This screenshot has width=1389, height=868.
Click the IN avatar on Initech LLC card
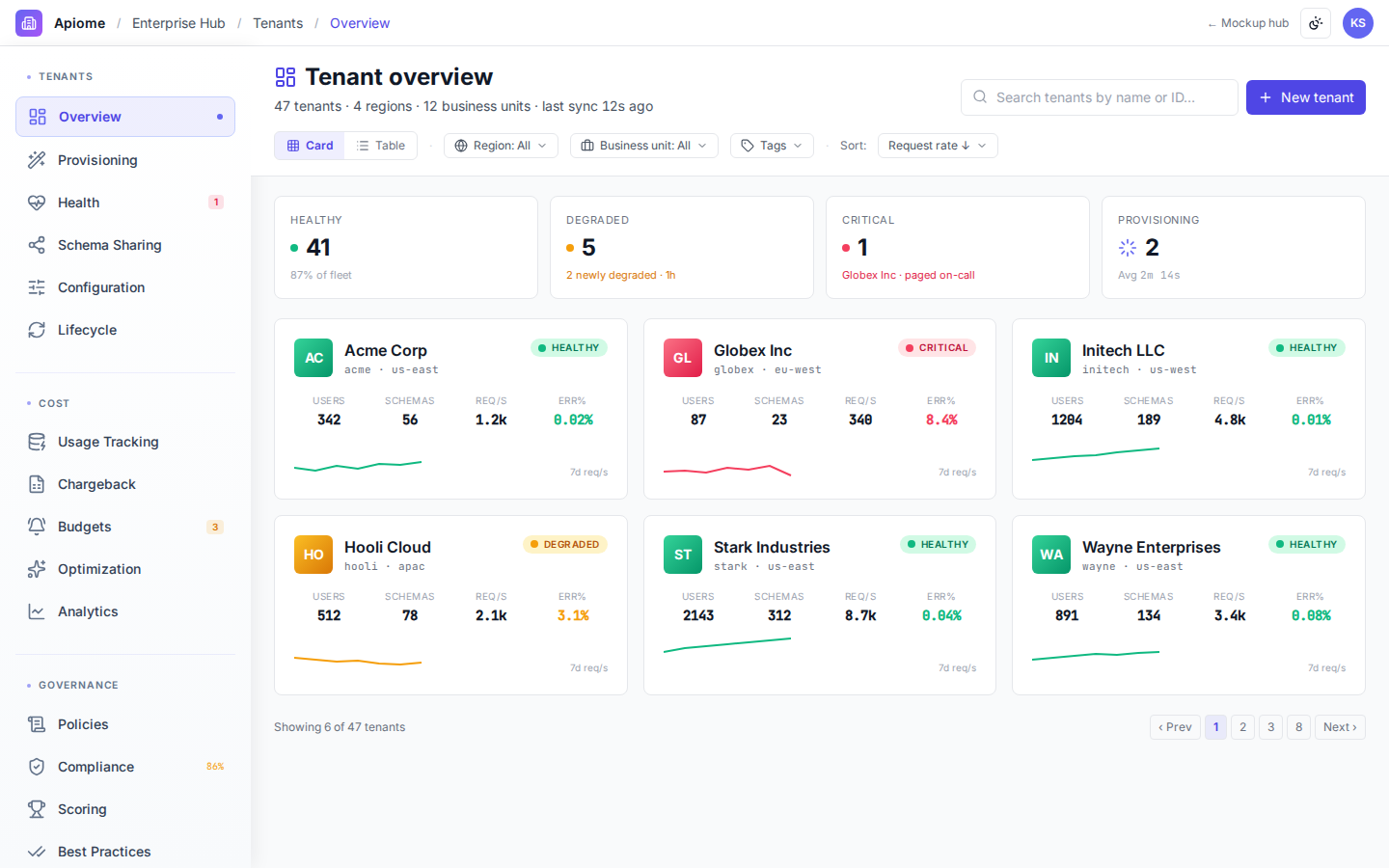click(x=1051, y=358)
